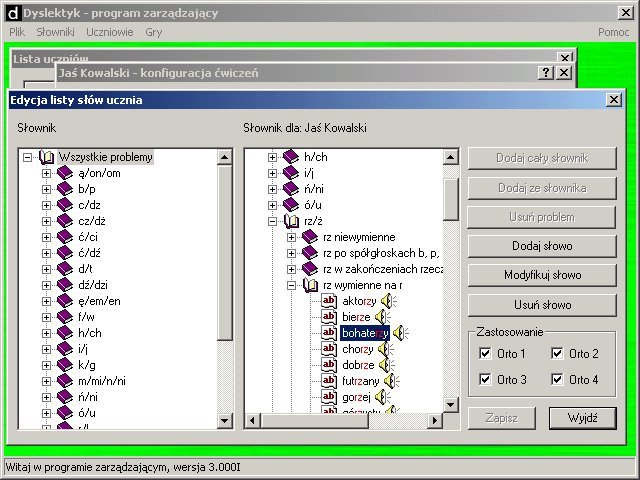Collapse the 'rz/ż' tree node
640x480 pixels.
(273, 221)
